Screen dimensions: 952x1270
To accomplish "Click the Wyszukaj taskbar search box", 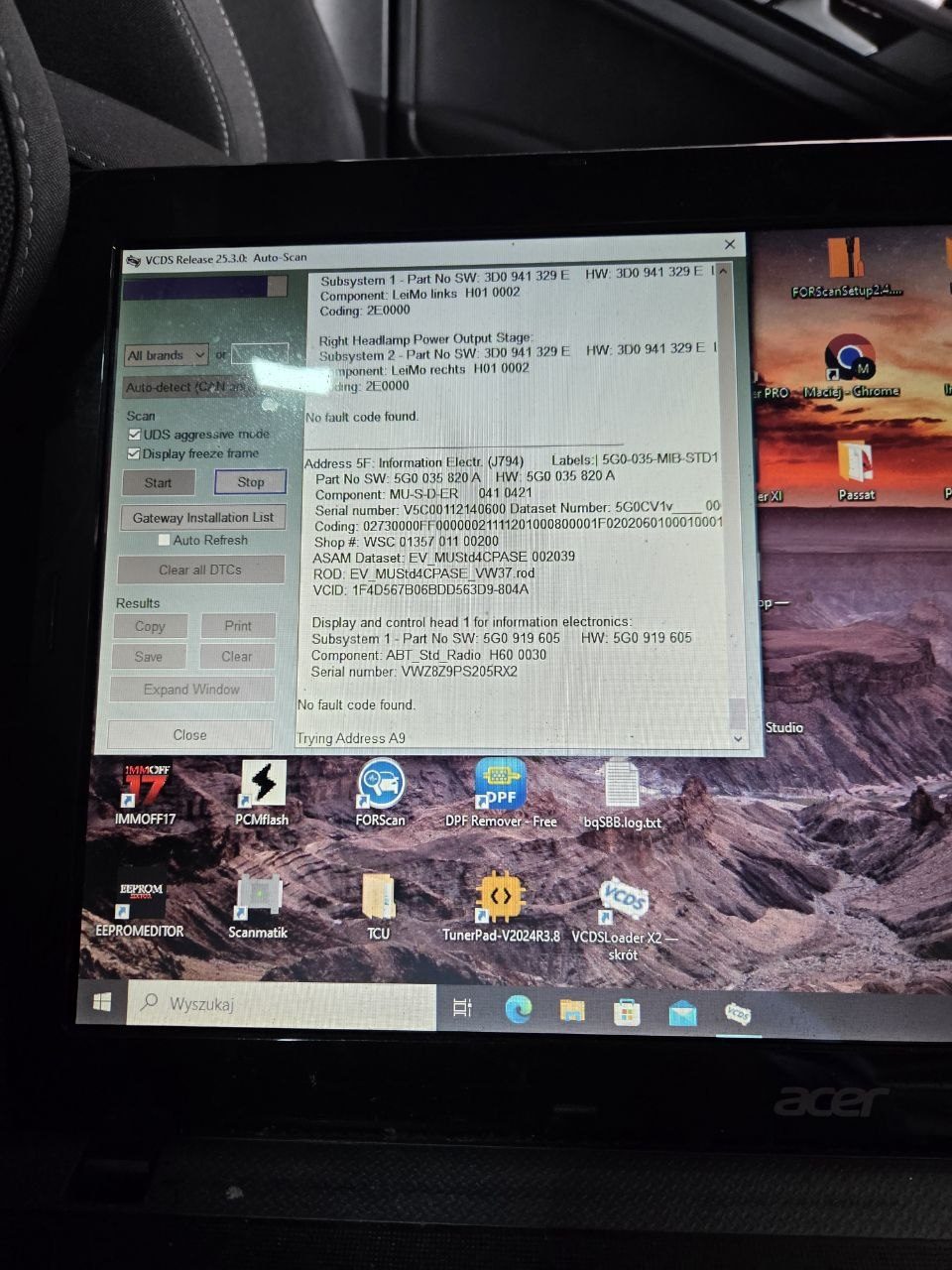I will click(x=282, y=1004).
